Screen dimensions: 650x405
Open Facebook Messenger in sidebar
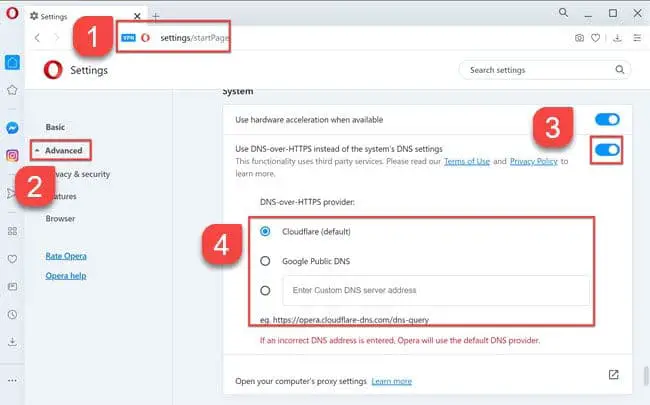[x=12, y=128]
